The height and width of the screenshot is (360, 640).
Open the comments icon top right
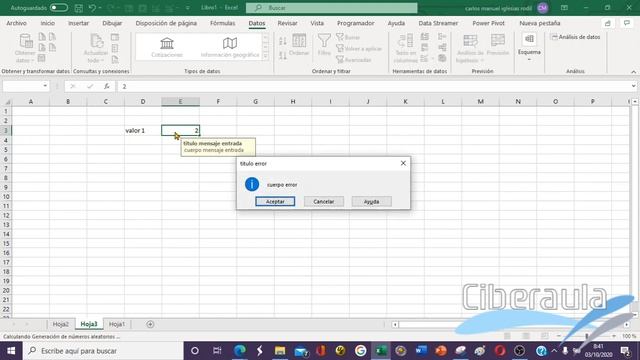pyautogui.click(x=627, y=23)
